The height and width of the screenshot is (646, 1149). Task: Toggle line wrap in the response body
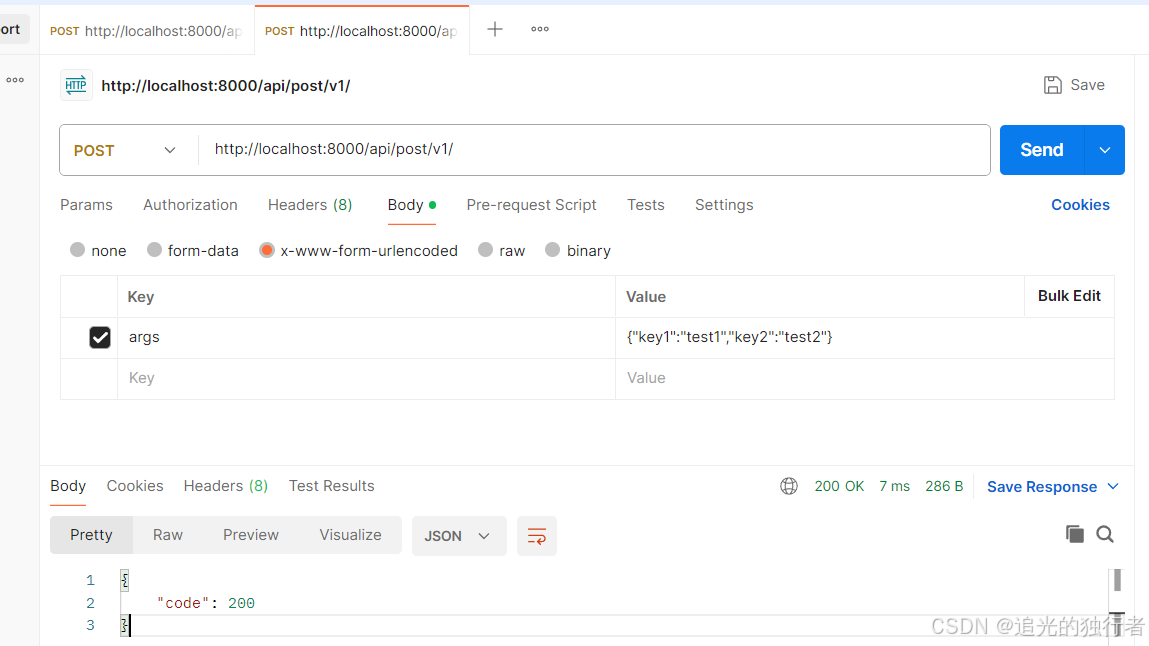tap(536, 536)
